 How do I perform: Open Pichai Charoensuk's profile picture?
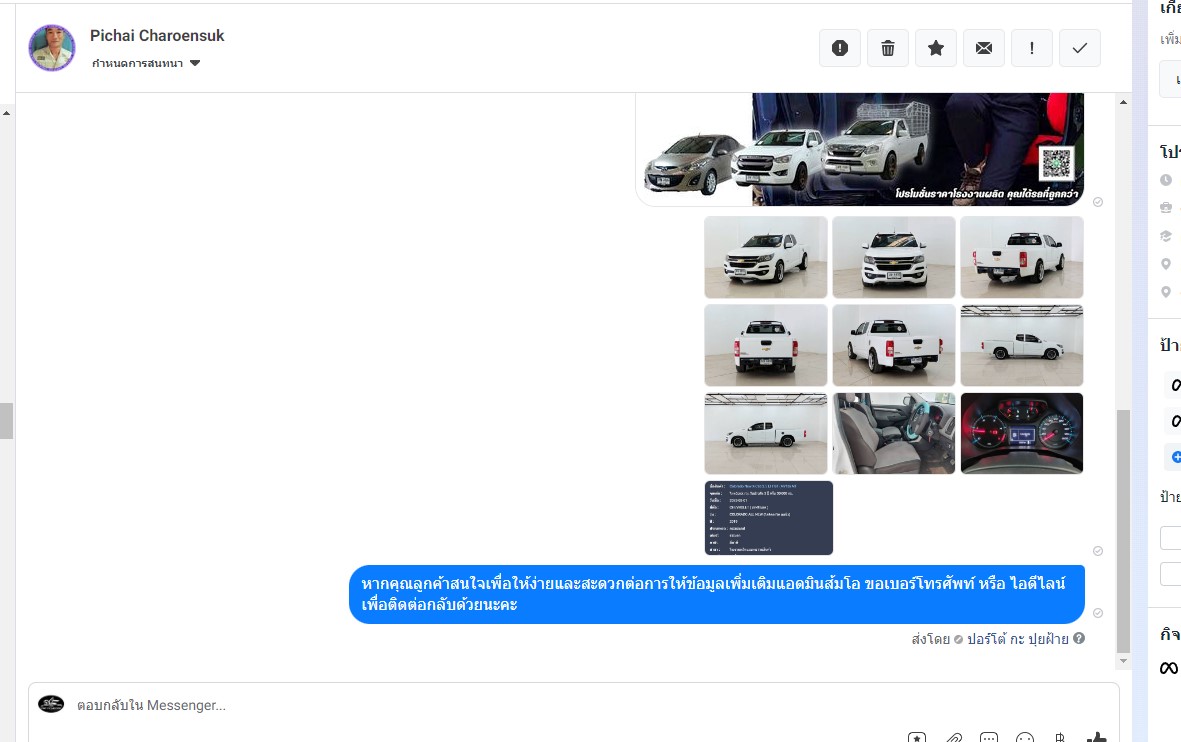coord(52,47)
